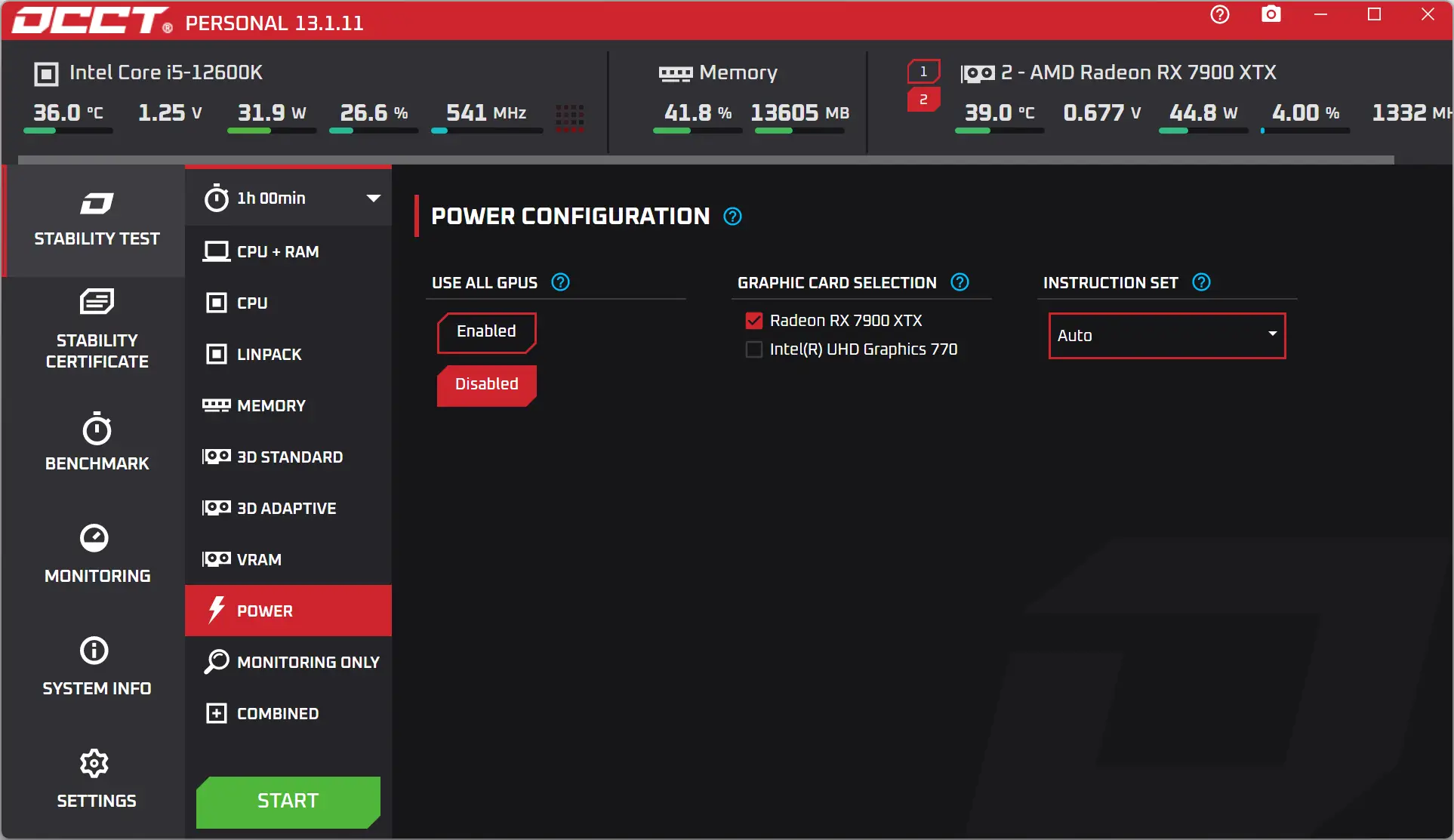Click the GPU temperature 39.0 °C reading
1454x840 pixels.
tap(1000, 113)
